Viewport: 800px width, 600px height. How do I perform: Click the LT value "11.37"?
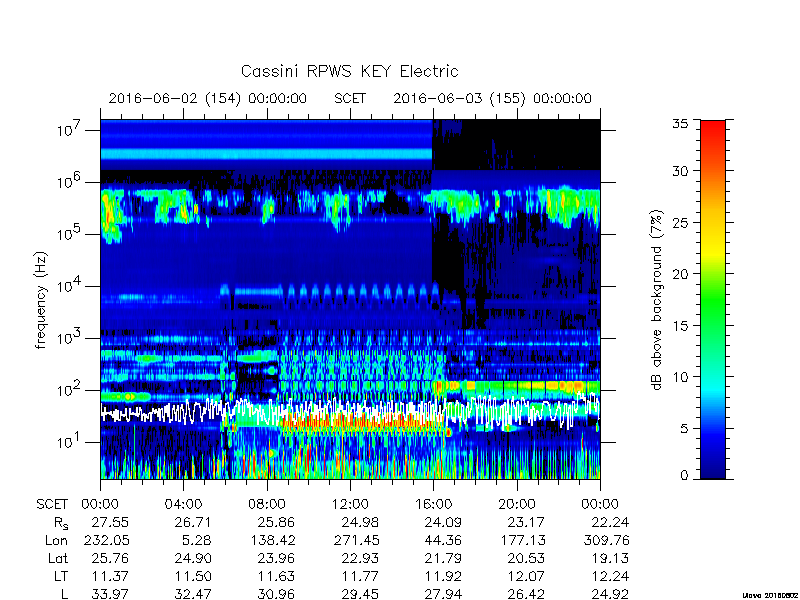pos(110,577)
